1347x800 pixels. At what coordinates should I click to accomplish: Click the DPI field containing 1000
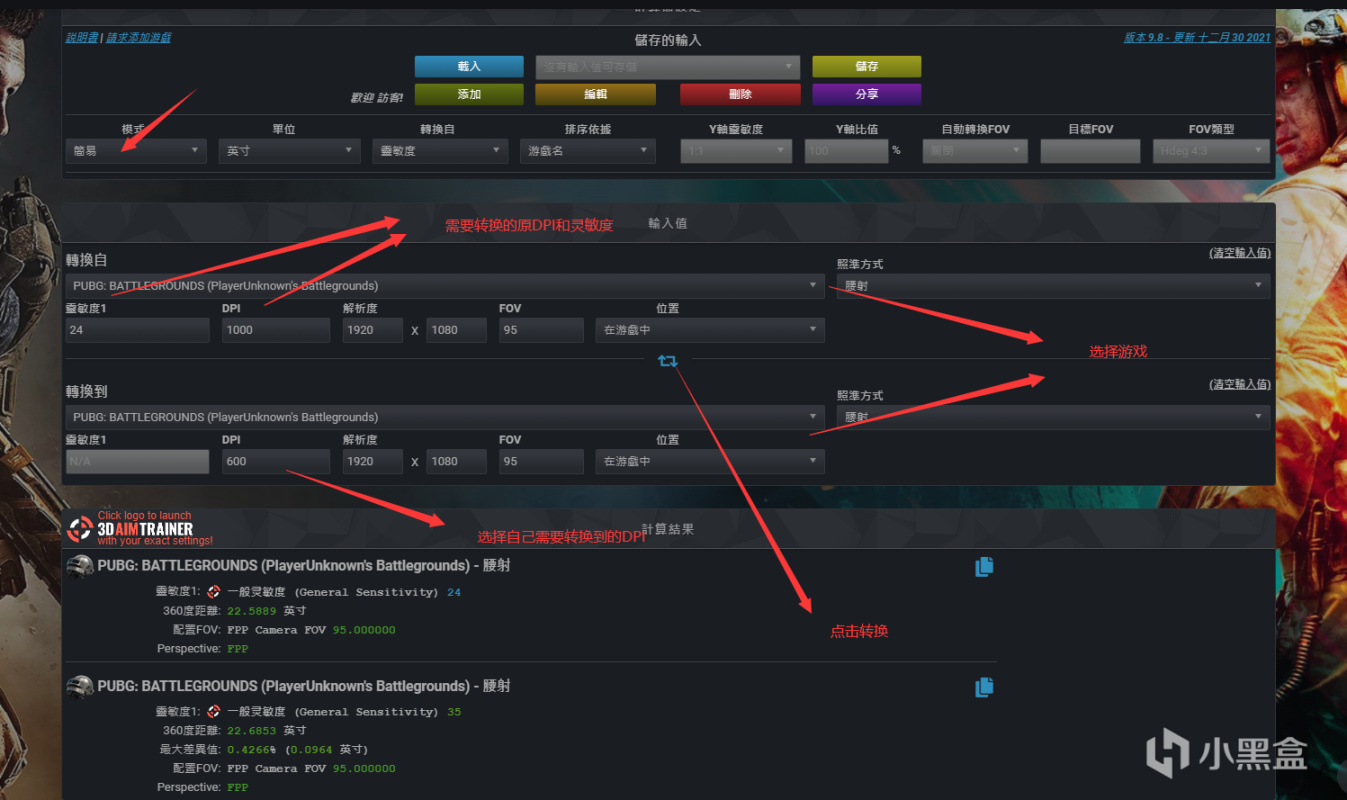coord(276,330)
